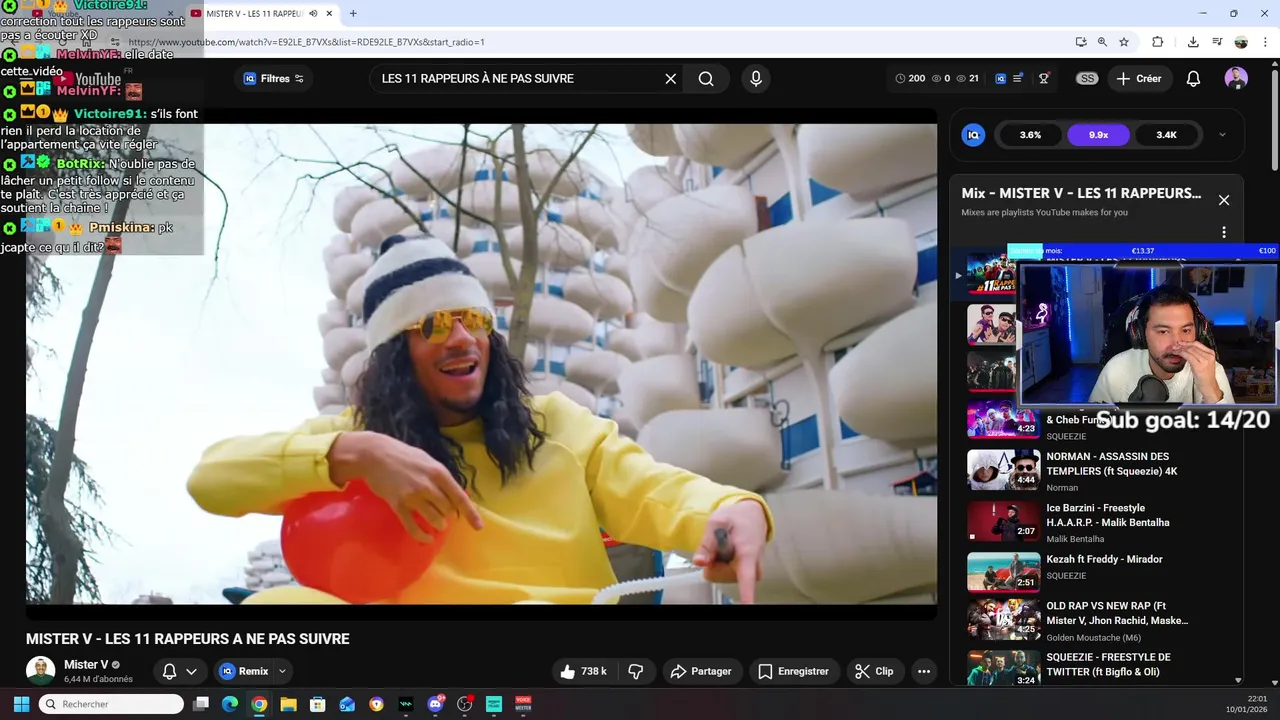Select the 3.4K metric pill
Screen dimensions: 1280x720
[1166, 135]
